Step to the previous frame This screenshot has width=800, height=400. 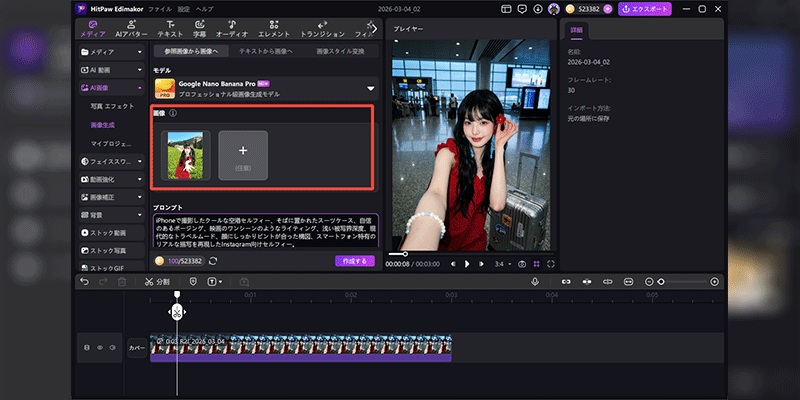pos(453,264)
